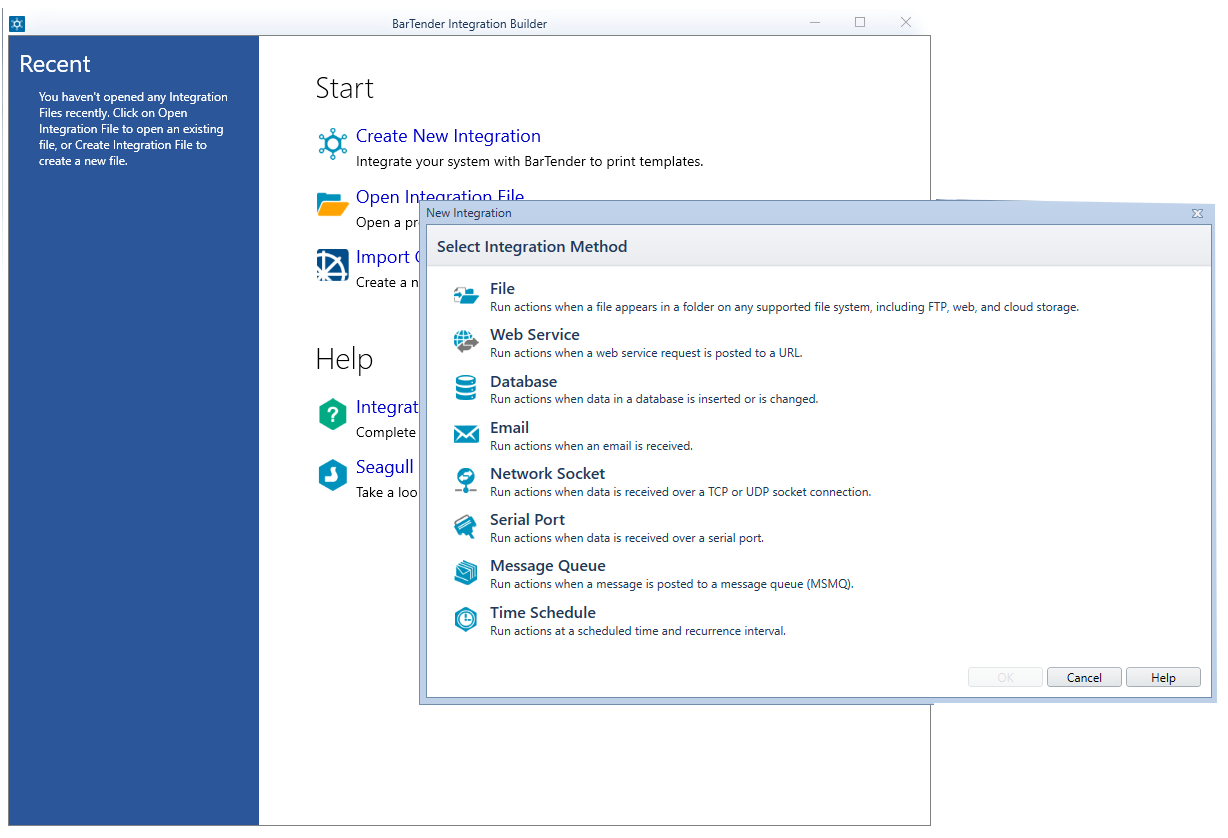Viewport: 1228px width, 838px height.
Task: Click the File integration method icon
Action: (466, 296)
